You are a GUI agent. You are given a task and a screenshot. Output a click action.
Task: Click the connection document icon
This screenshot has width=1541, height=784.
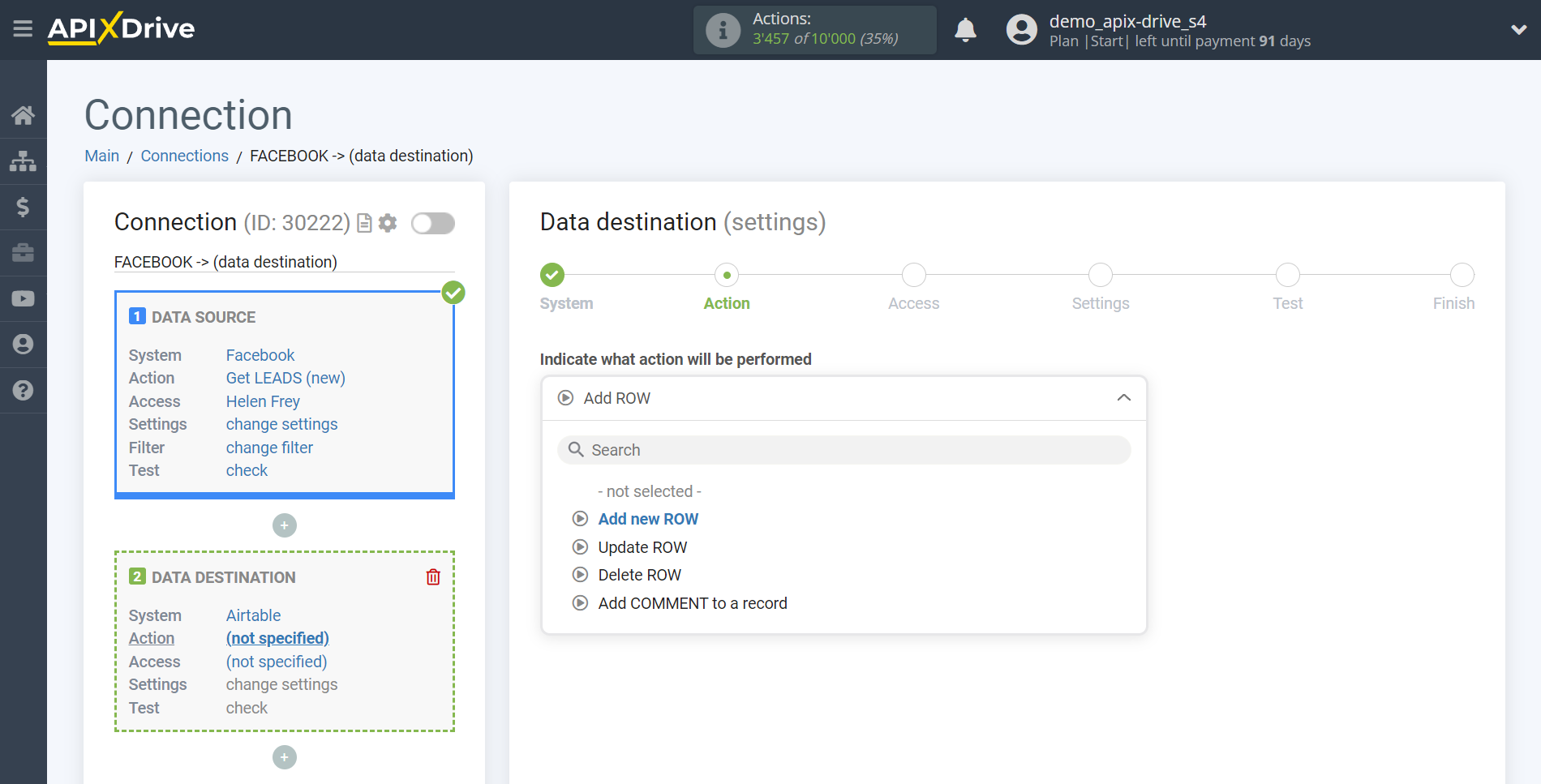(364, 223)
